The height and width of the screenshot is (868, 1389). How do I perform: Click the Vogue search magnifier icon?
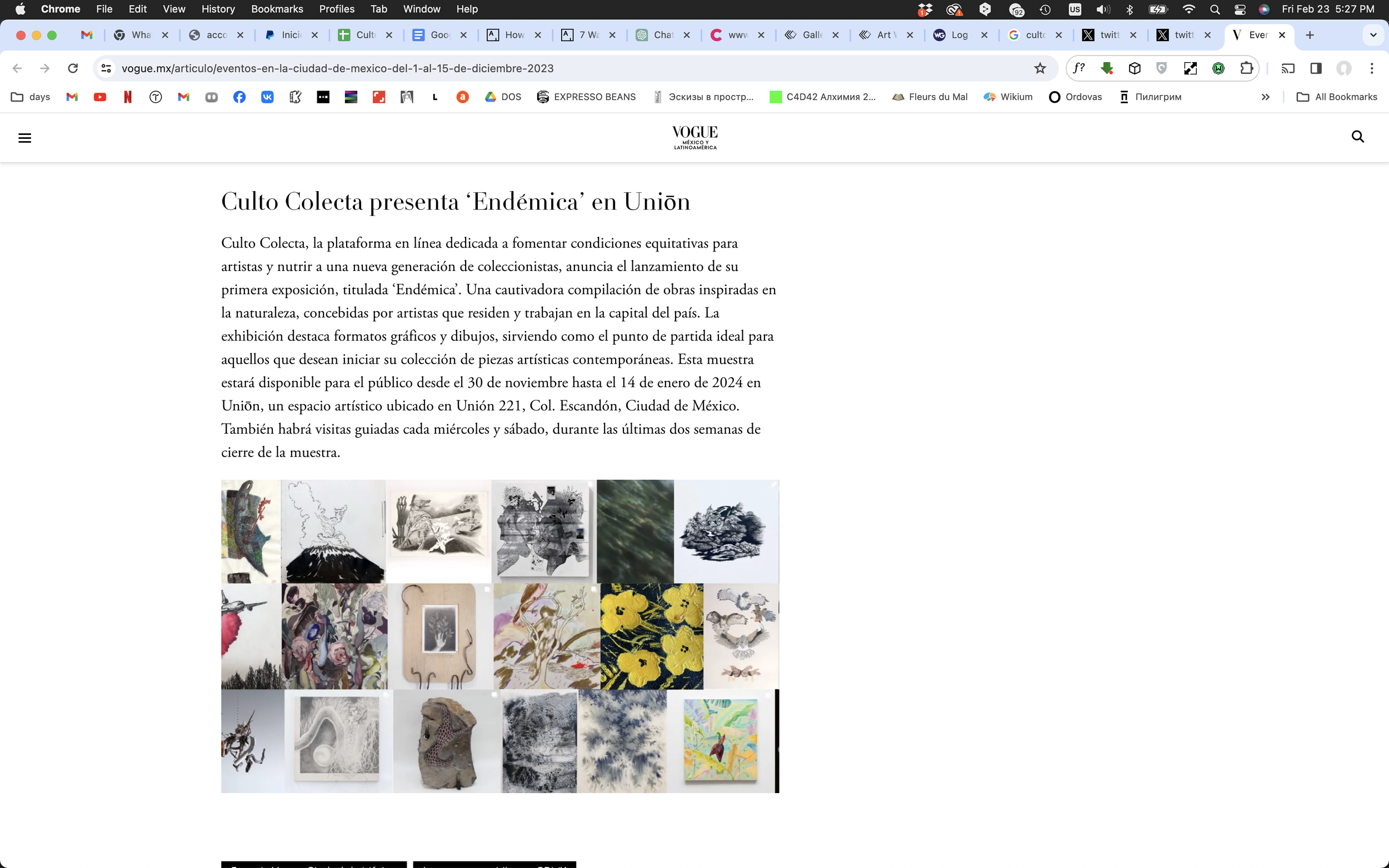click(x=1357, y=137)
